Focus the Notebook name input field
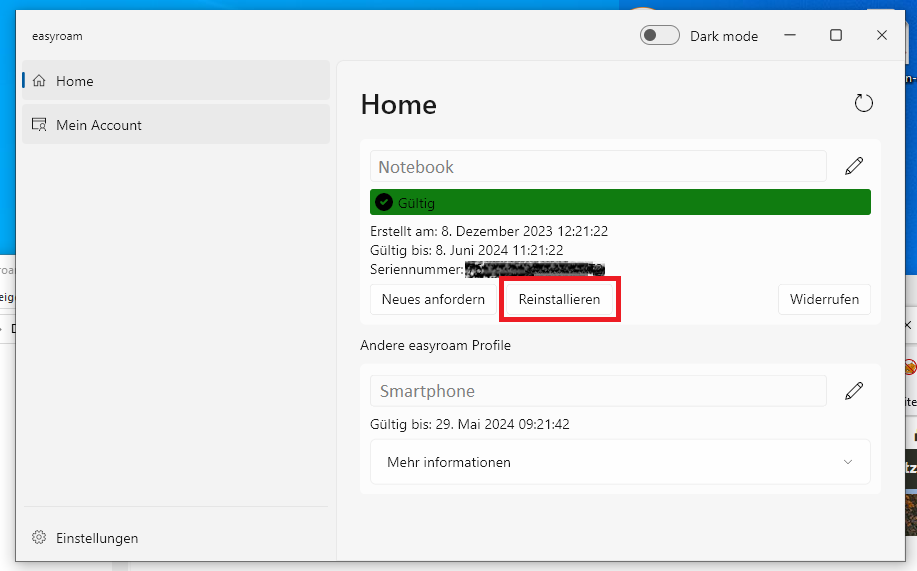 (598, 167)
